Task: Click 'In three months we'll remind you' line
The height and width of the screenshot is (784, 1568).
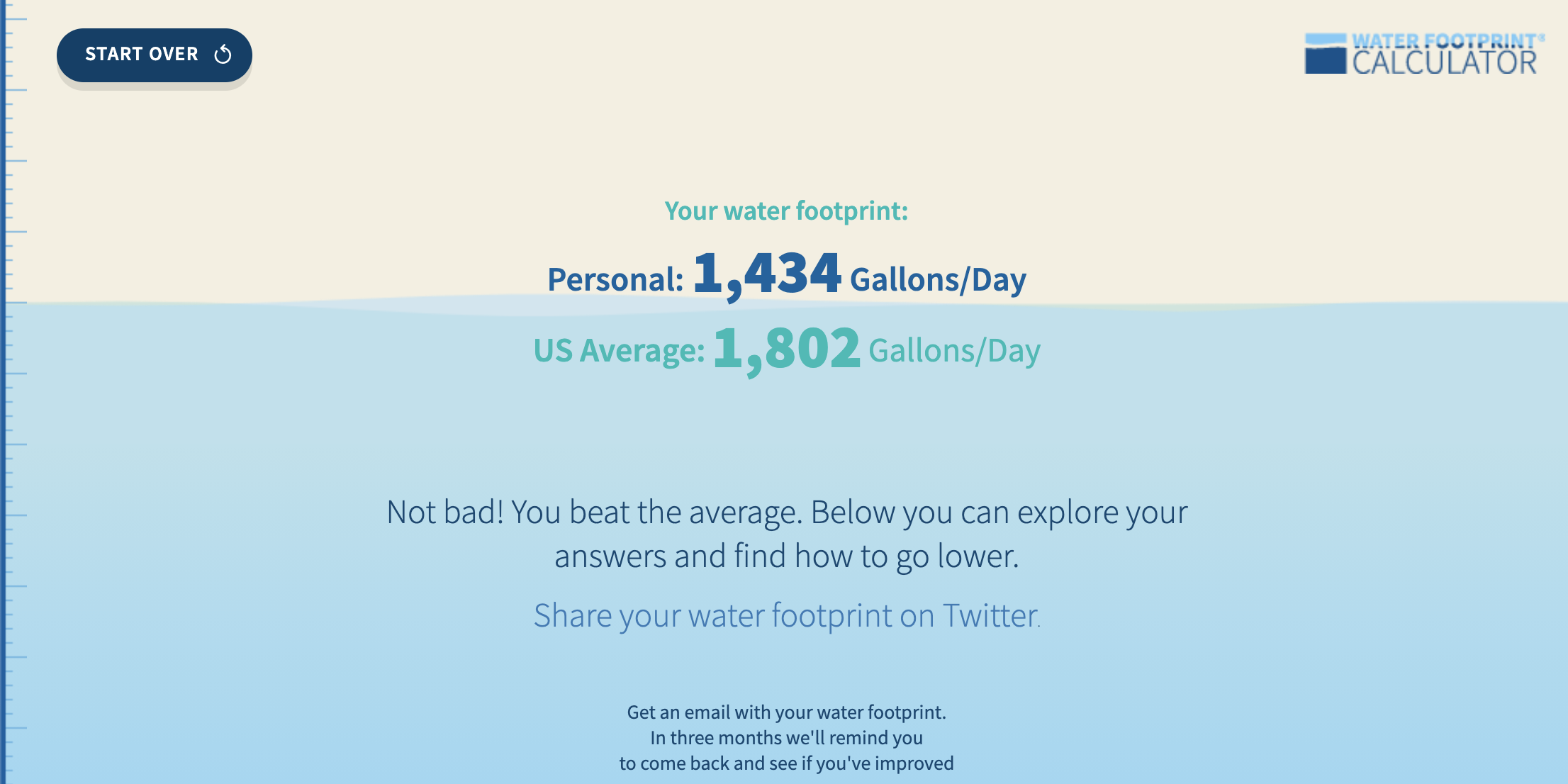Action: click(x=787, y=738)
